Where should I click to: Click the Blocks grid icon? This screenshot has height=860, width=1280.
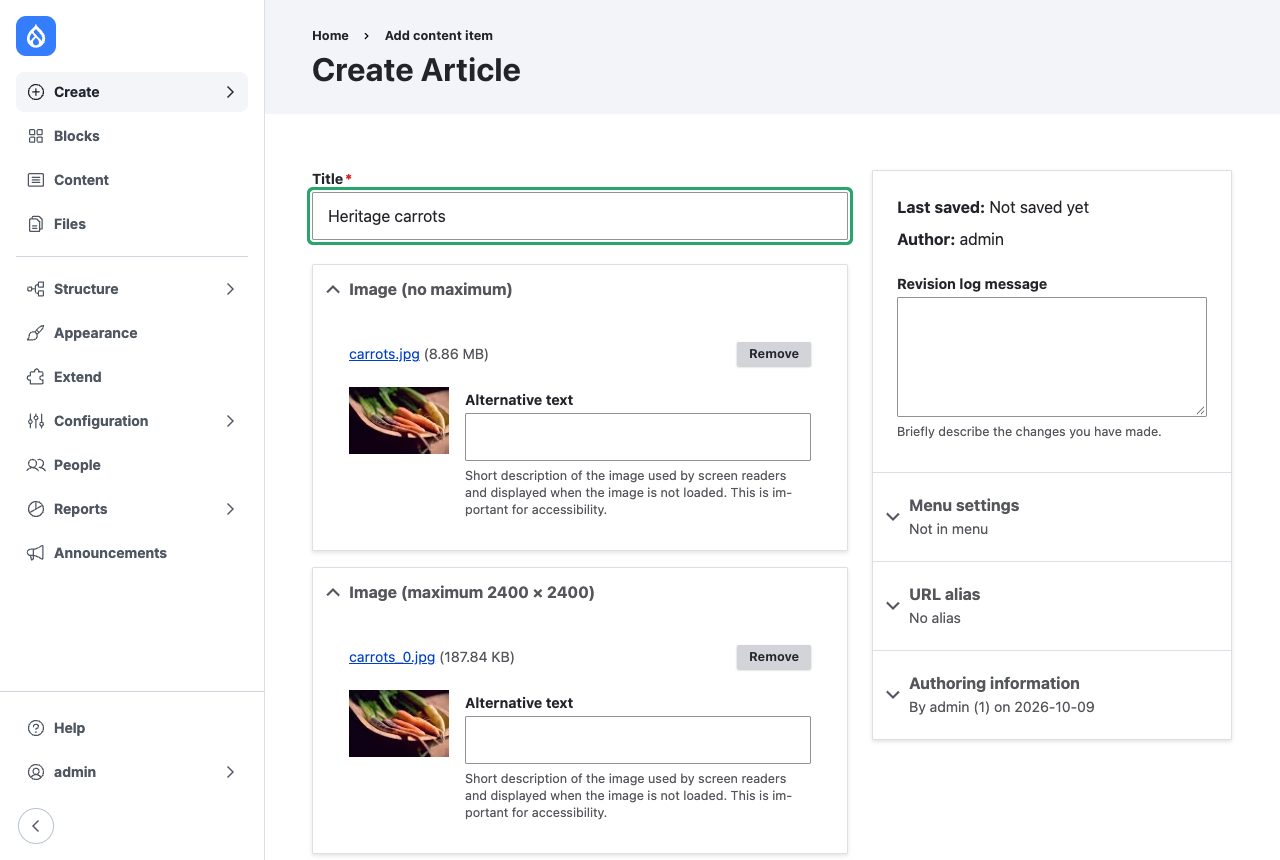[x=36, y=136]
